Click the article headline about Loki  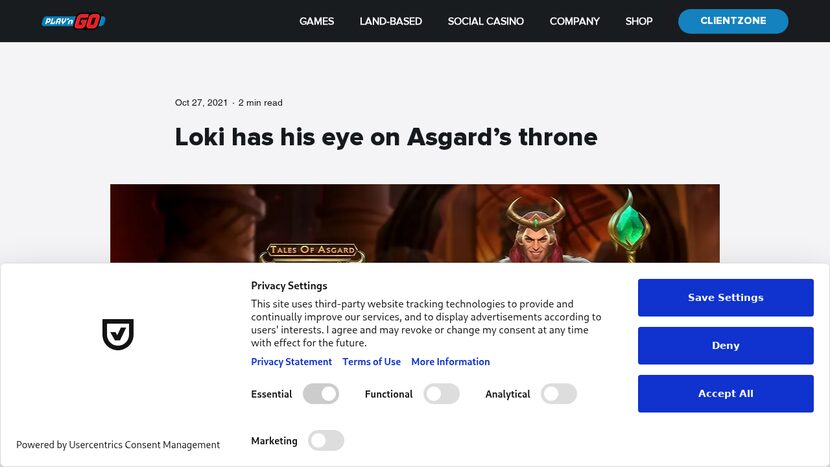[386, 137]
